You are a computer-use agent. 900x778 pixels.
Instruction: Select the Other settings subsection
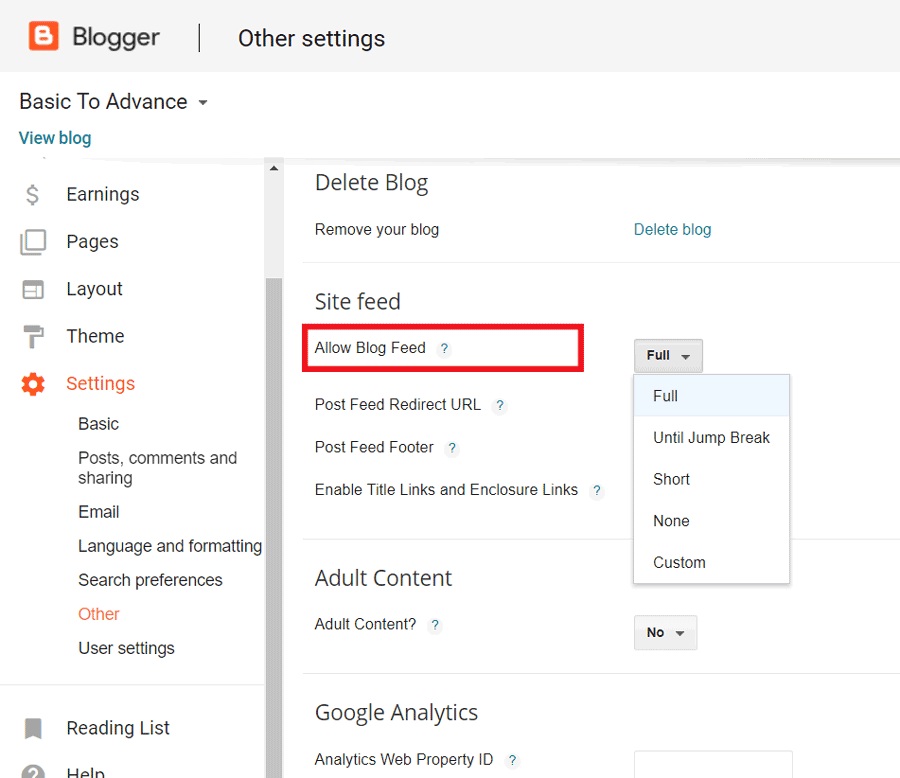pyautogui.click(x=99, y=614)
